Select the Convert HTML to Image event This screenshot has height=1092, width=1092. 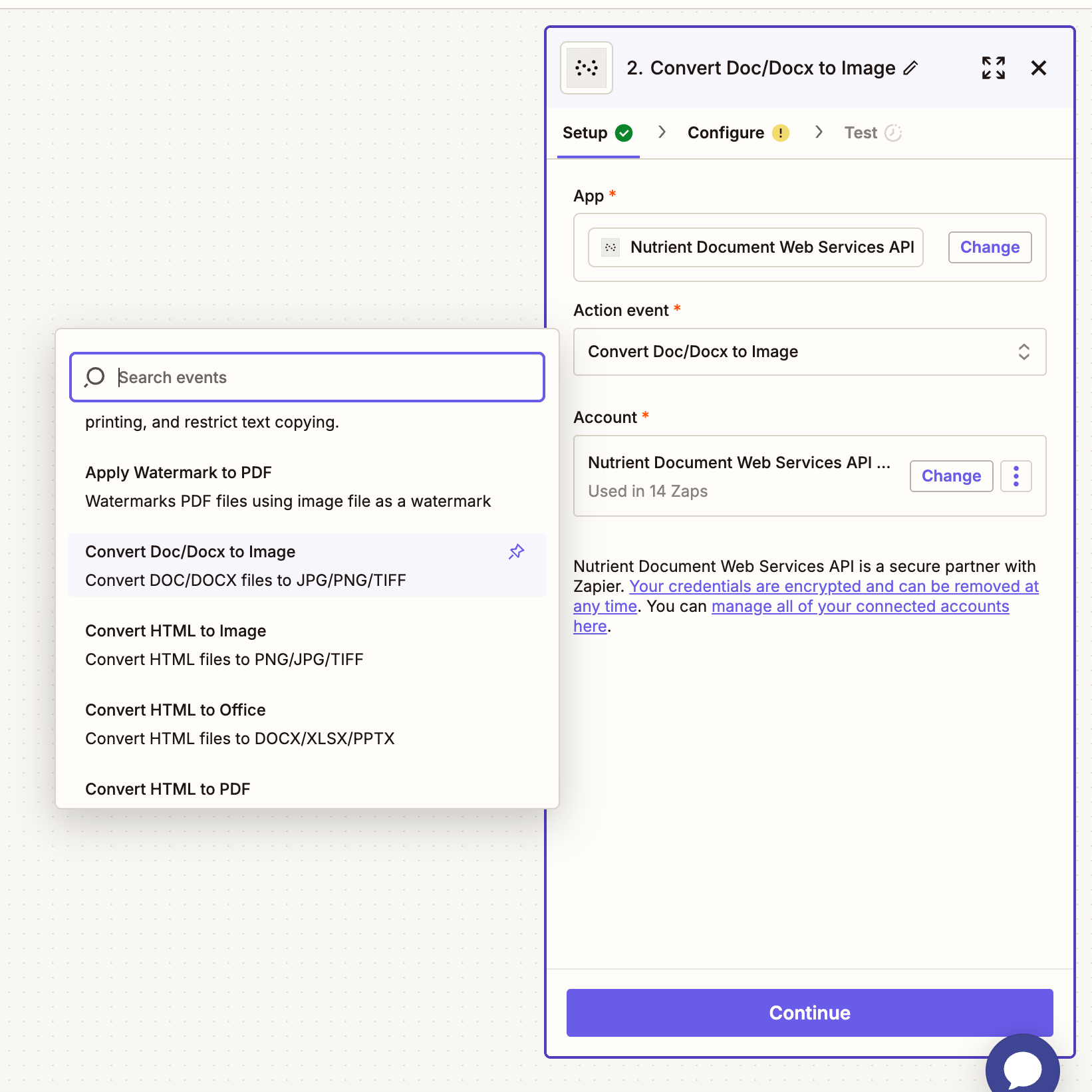pyautogui.click(x=307, y=644)
